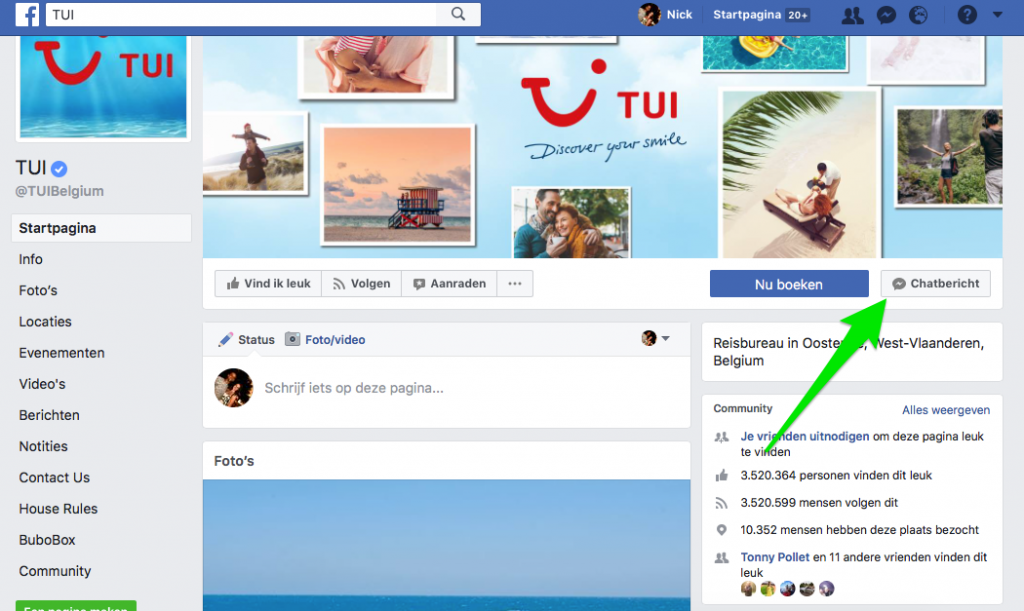Open Berichten in the sidebar
This screenshot has width=1024, height=611.
pos(49,415)
